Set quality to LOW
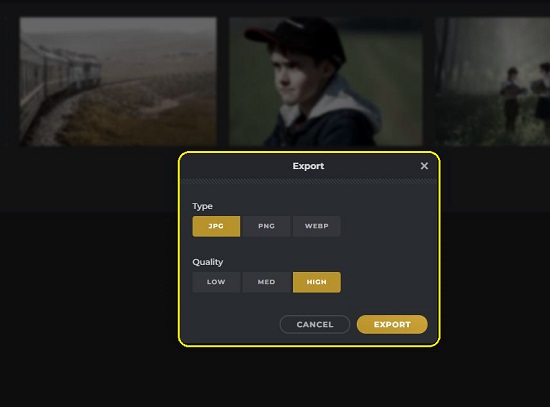The width and height of the screenshot is (550, 407). tap(216, 282)
